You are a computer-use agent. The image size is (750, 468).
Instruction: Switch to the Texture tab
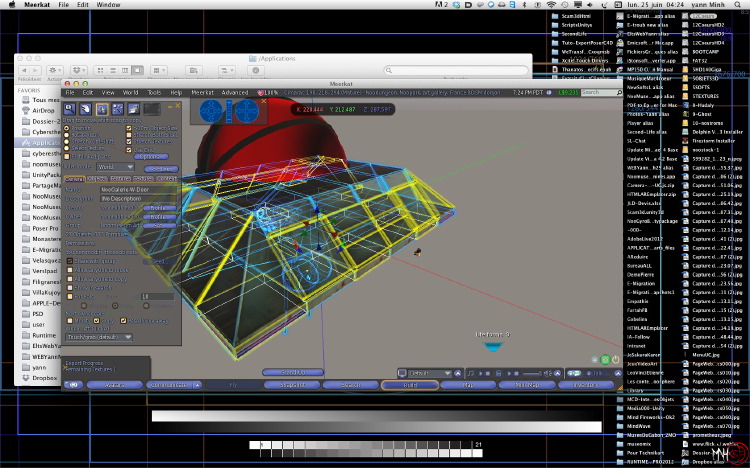tap(143, 178)
